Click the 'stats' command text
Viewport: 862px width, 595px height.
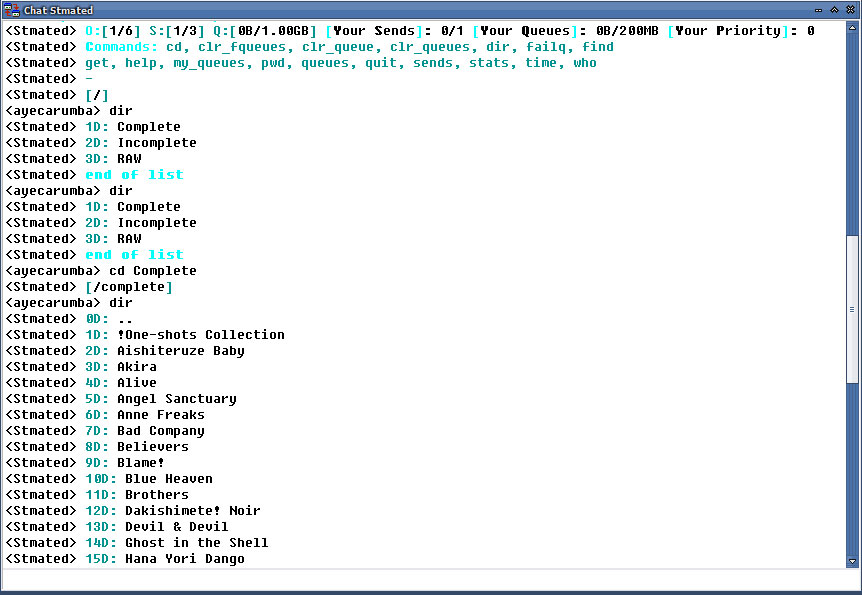pyautogui.click(x=489, y=63)
